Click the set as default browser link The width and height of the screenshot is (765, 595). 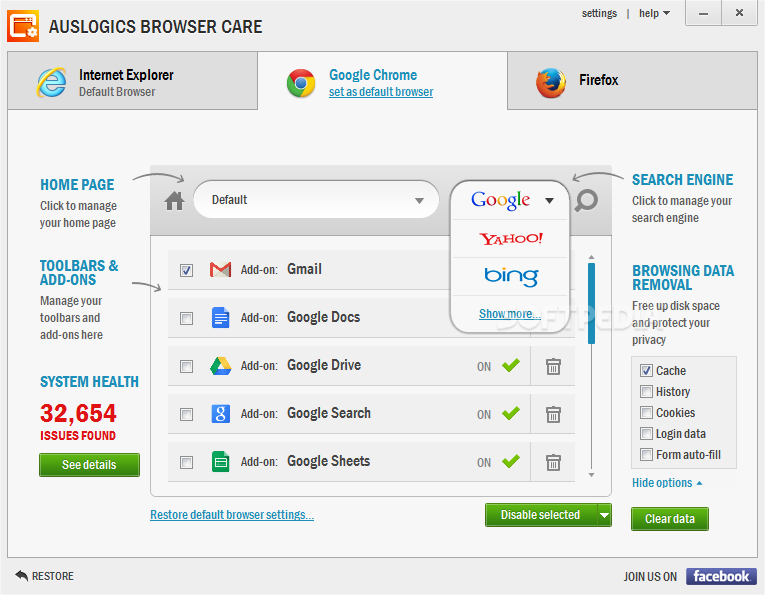[x=381, y=92]
